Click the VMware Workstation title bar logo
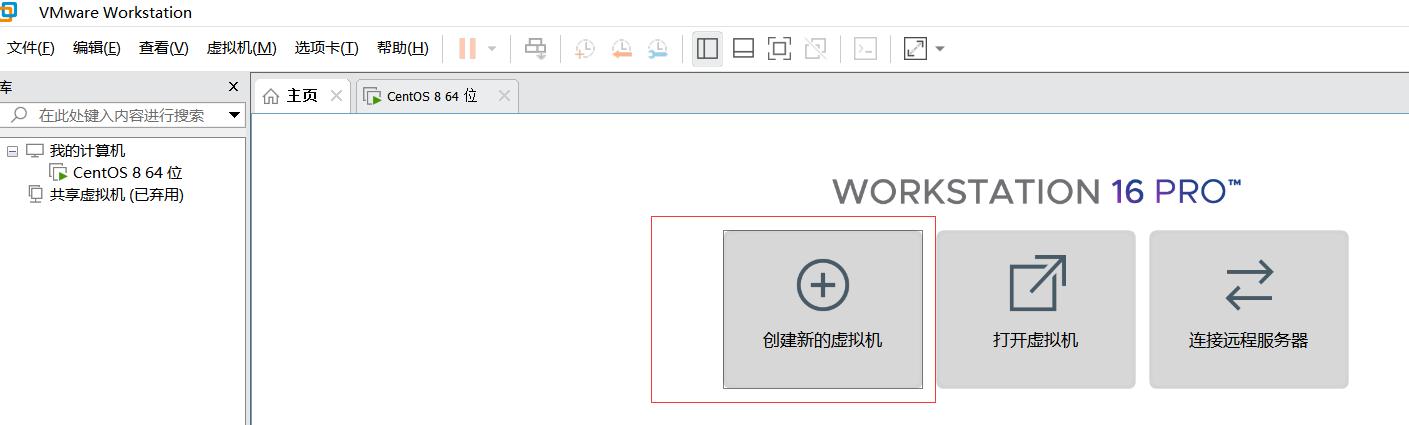 point(8,12)
